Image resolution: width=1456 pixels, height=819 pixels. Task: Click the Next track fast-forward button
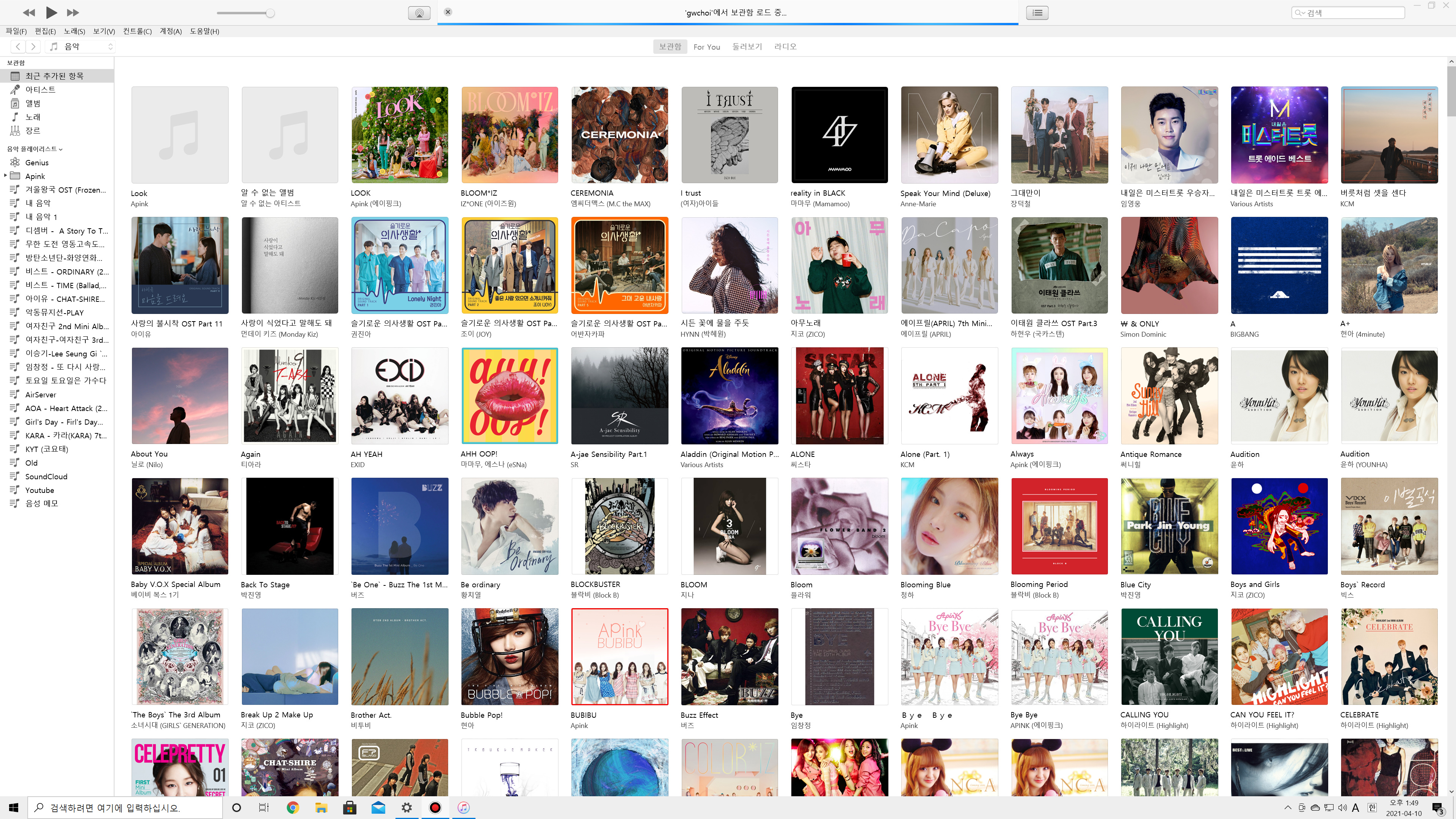73,13
